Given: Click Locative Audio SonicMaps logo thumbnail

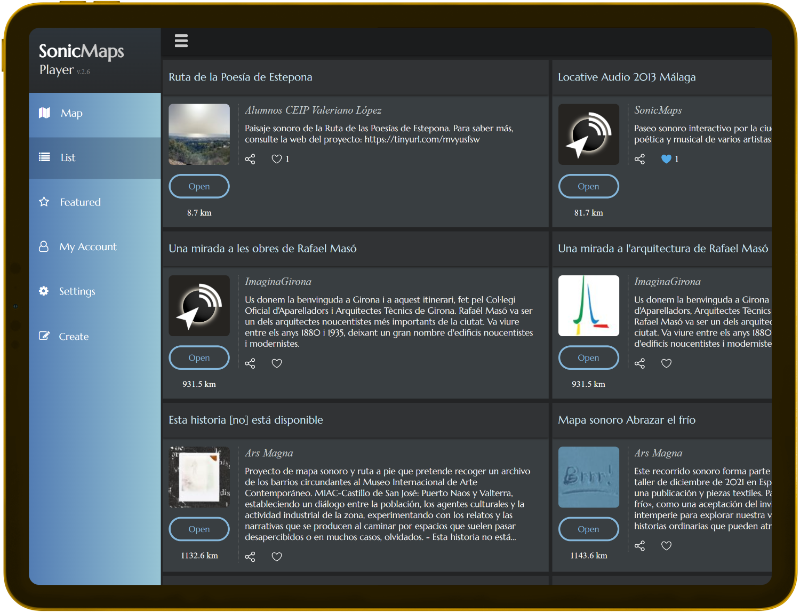Looking at the screenshot, I should (x=588, y=134).
